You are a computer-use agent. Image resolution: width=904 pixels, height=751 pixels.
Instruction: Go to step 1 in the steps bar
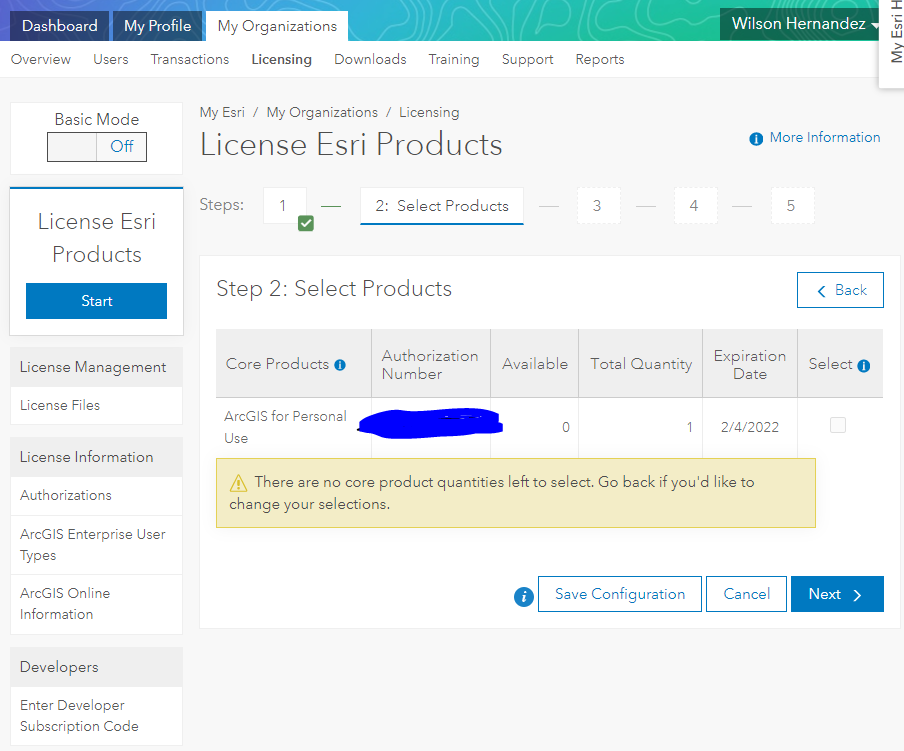285,206
